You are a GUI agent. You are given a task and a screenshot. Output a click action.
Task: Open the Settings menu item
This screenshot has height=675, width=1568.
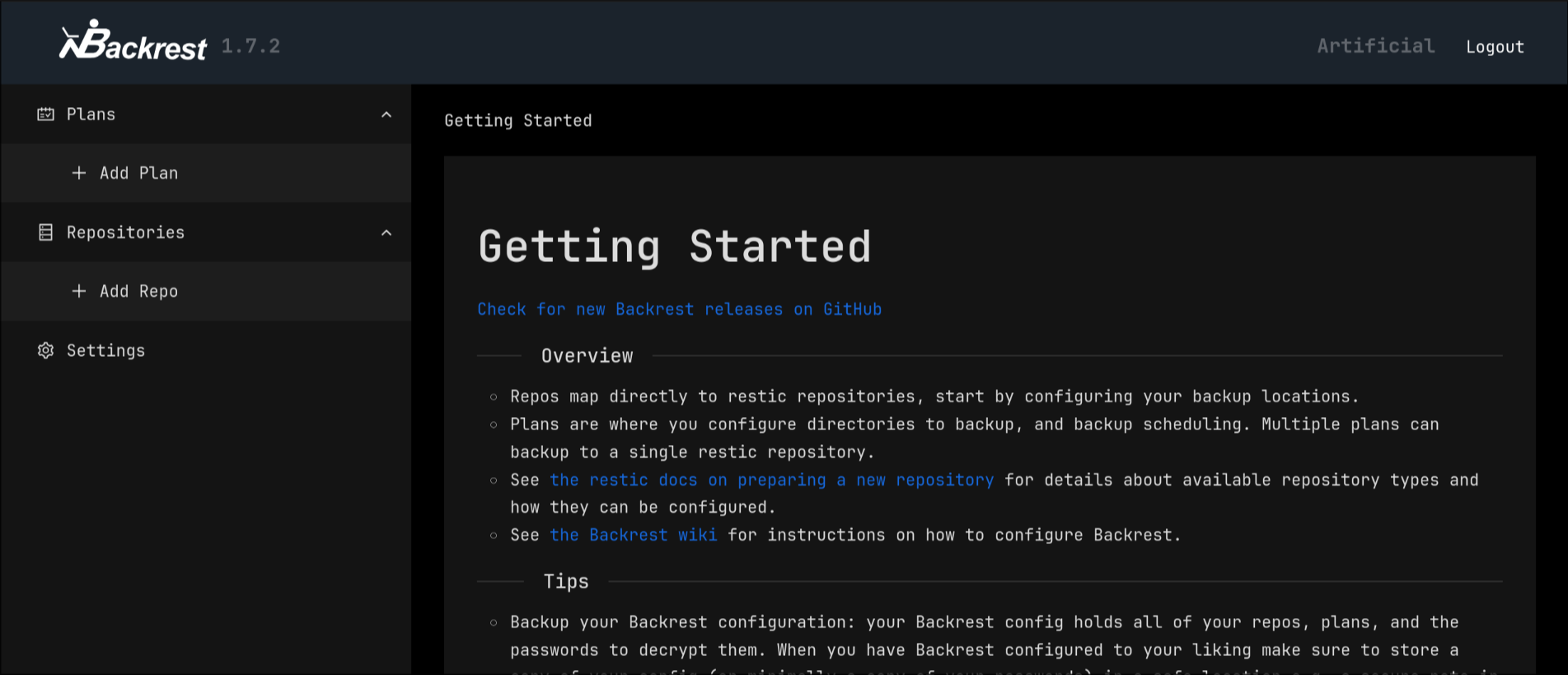click(206, 350)
